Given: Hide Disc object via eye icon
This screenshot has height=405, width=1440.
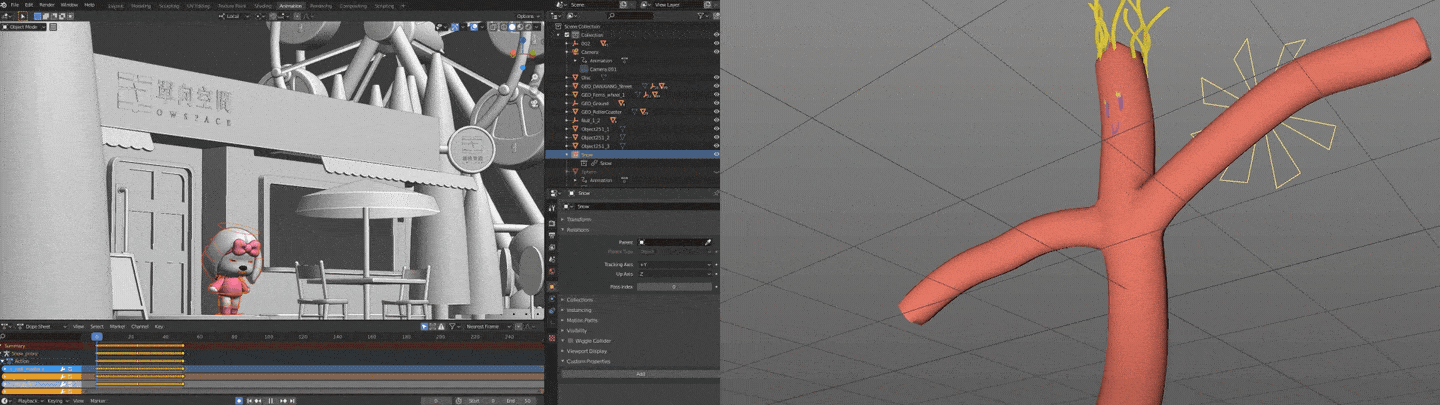Looking at the screenshot, I should point(716,77).
